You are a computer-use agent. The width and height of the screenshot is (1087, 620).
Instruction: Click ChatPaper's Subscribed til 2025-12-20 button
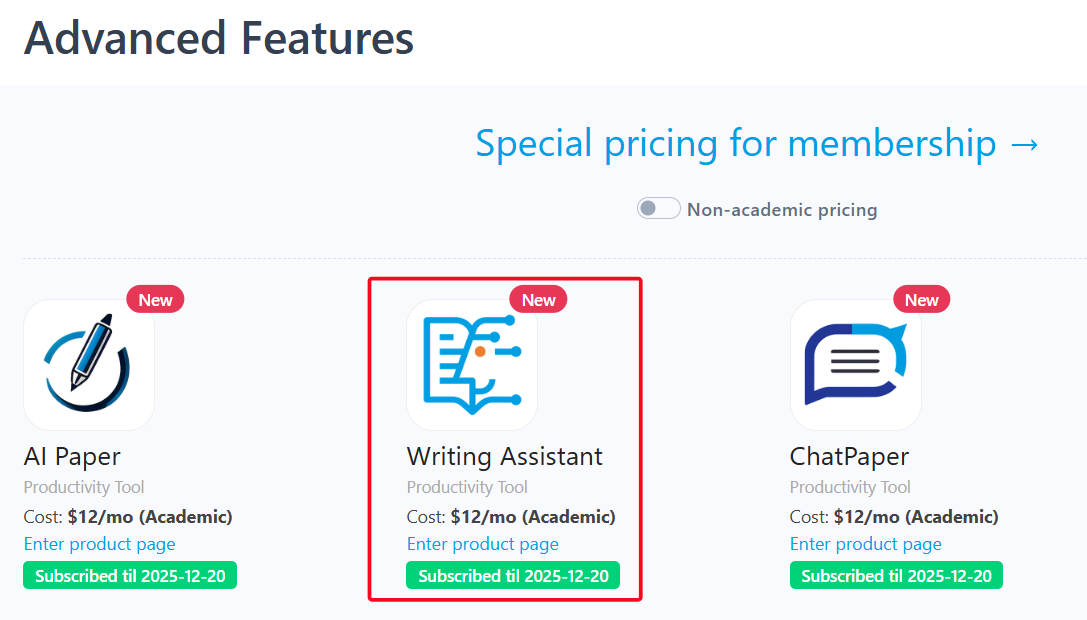click(896, 576)
